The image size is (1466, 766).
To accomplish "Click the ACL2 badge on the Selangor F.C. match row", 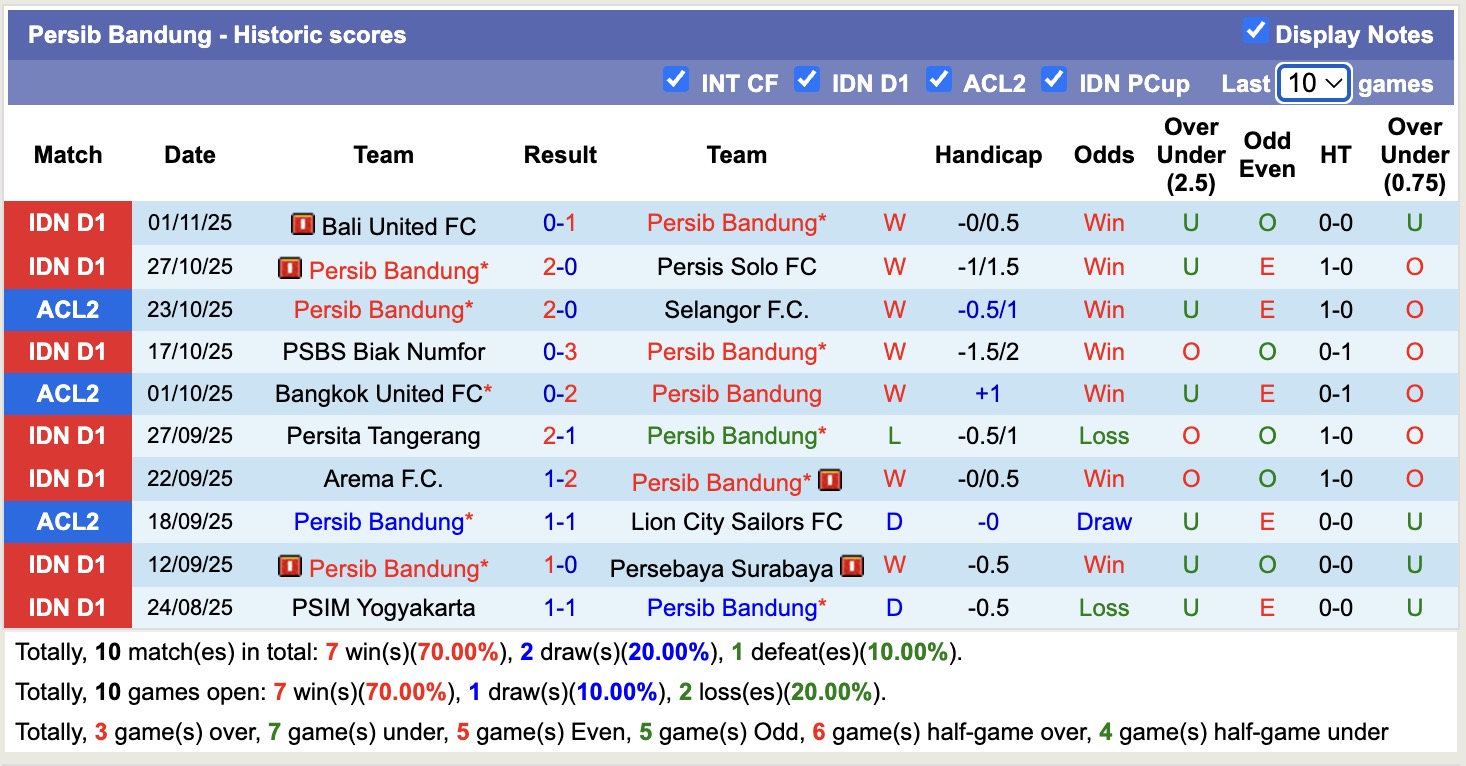I will [x=67, y=309].
